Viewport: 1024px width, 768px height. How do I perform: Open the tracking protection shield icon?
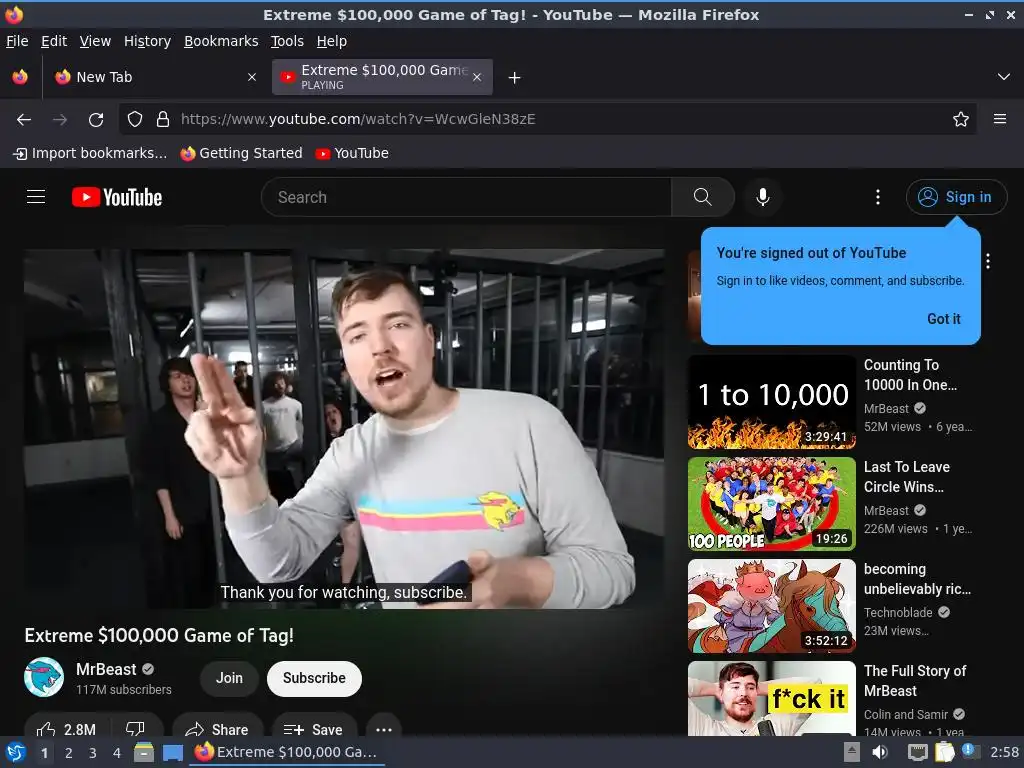coord(135,120)
